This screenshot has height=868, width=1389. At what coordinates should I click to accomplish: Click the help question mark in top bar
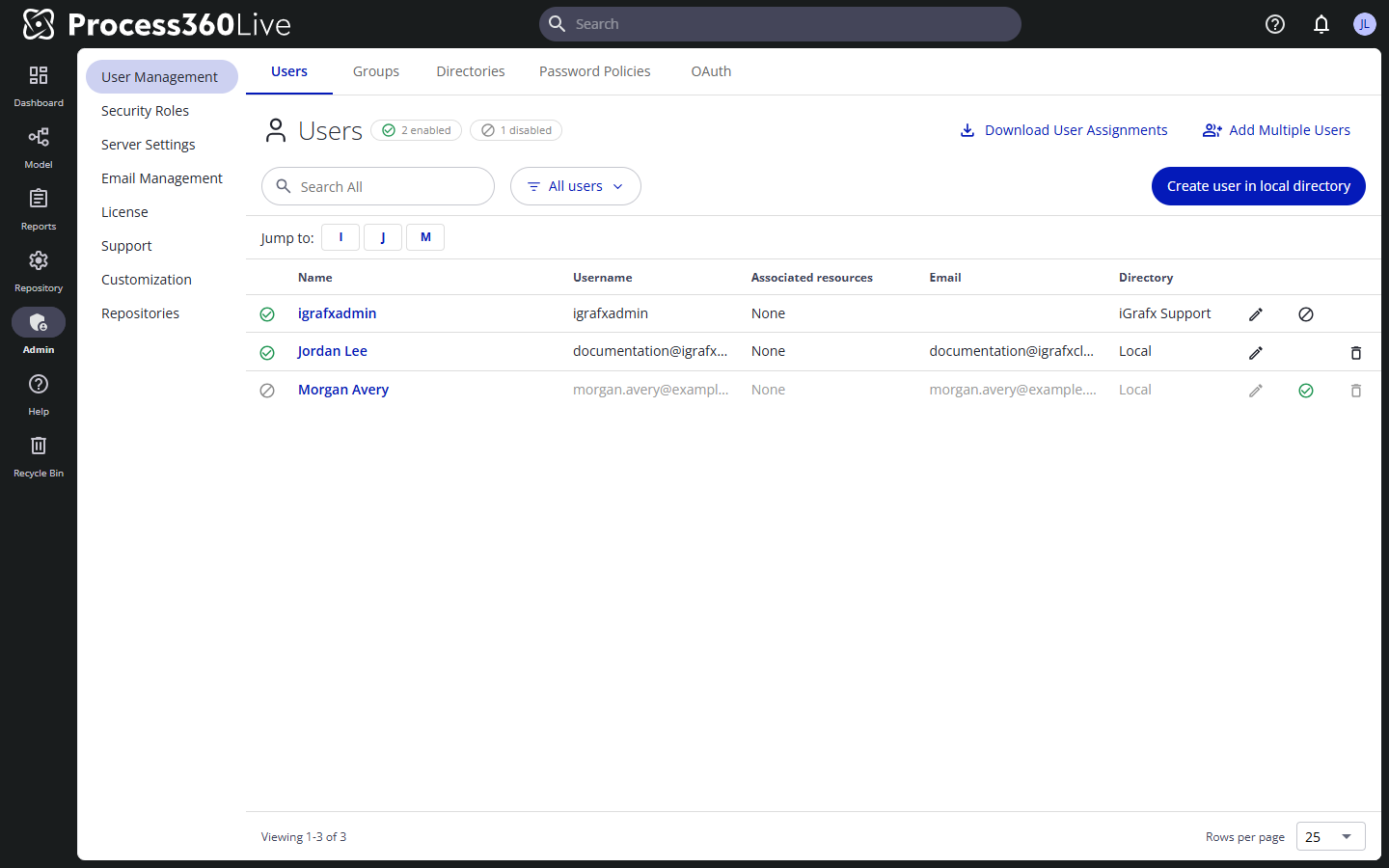pos(1275,24)
